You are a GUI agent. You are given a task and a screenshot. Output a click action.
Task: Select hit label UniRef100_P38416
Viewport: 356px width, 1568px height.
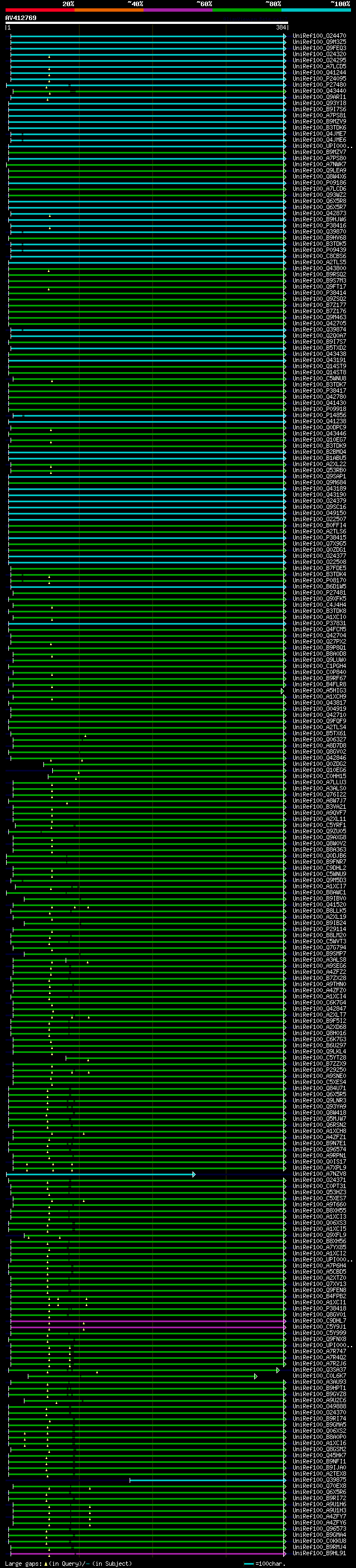(x=319, y=226)
